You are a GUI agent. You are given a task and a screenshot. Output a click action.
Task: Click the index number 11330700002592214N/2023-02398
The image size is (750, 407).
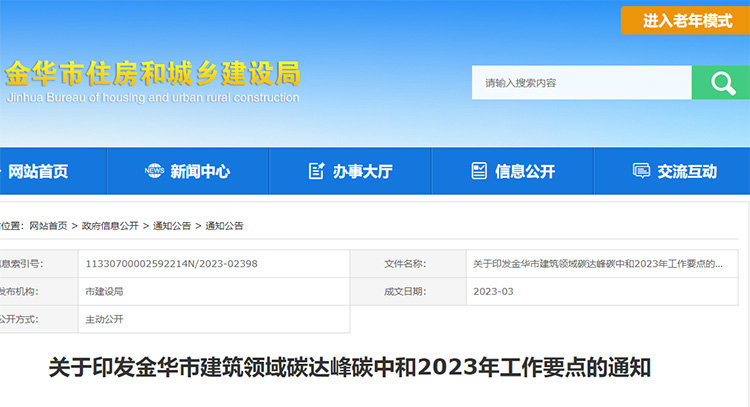[172, 263]
